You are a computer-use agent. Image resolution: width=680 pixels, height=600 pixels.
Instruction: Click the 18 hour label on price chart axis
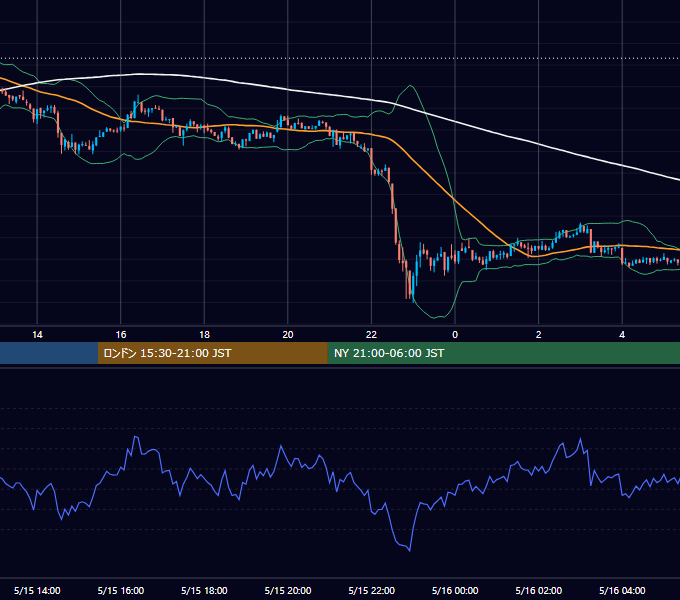pos(204,335)
